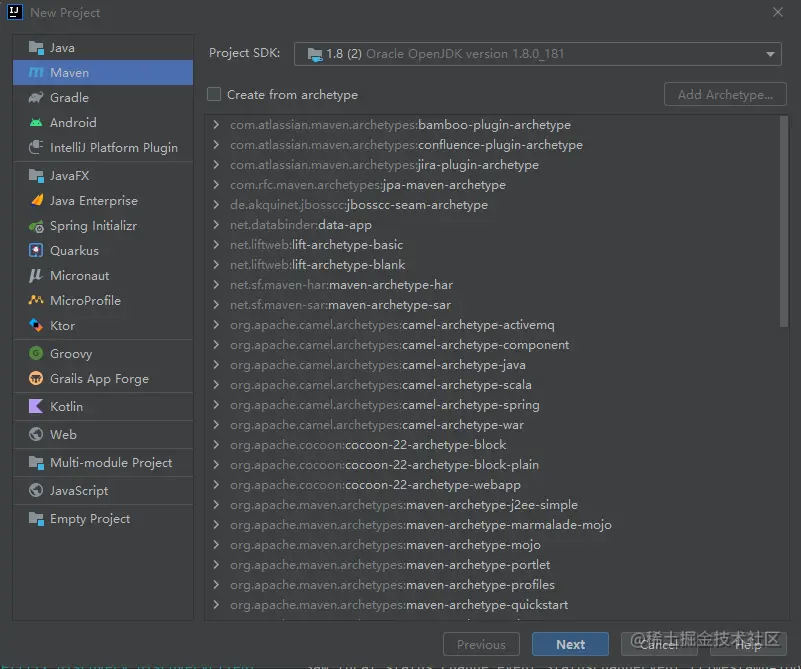Click the Java Enterprise flame icon
801x669 pixels.
pos(36,201)
